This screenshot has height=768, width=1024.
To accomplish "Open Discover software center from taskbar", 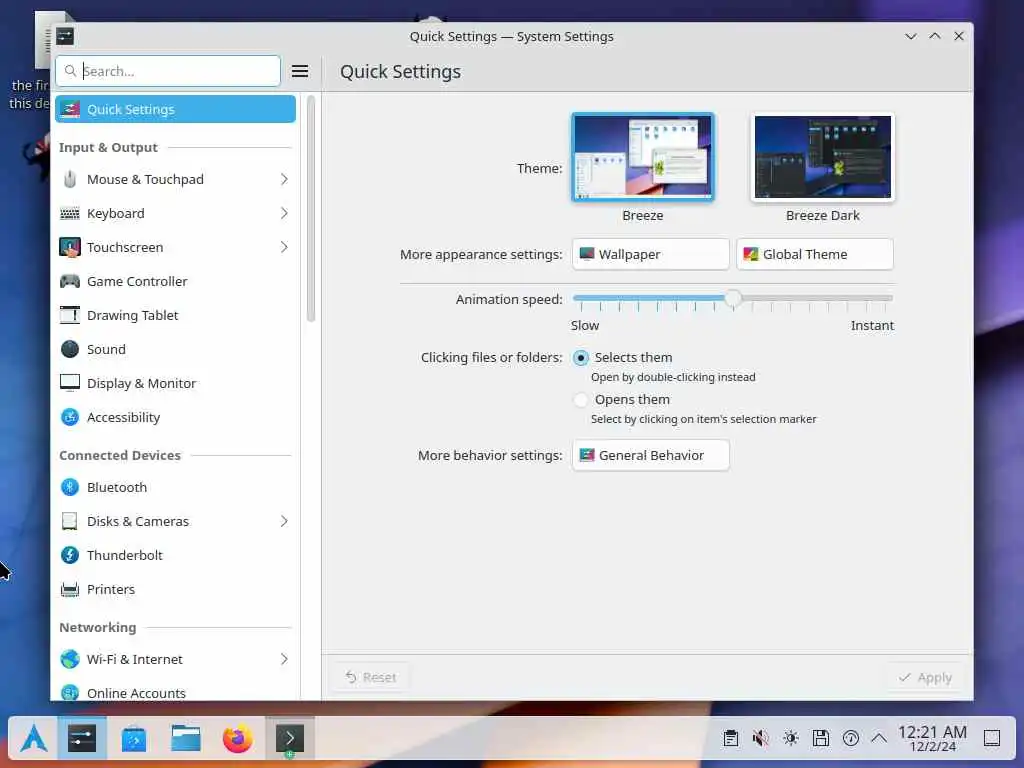I will (x=134, y=739).
